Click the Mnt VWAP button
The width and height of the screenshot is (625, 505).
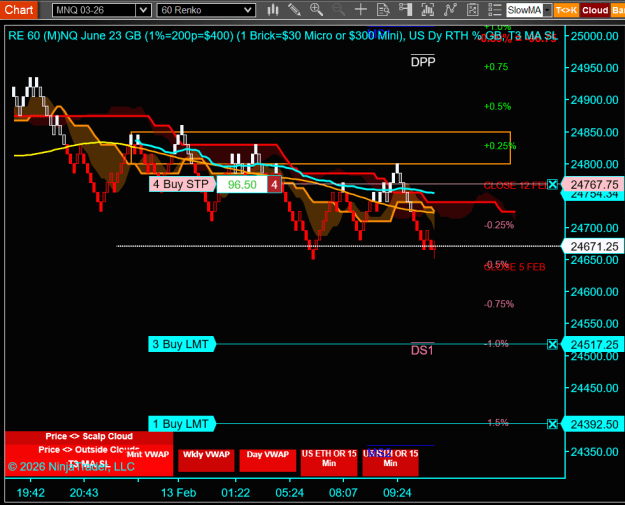tap(148, 454)
